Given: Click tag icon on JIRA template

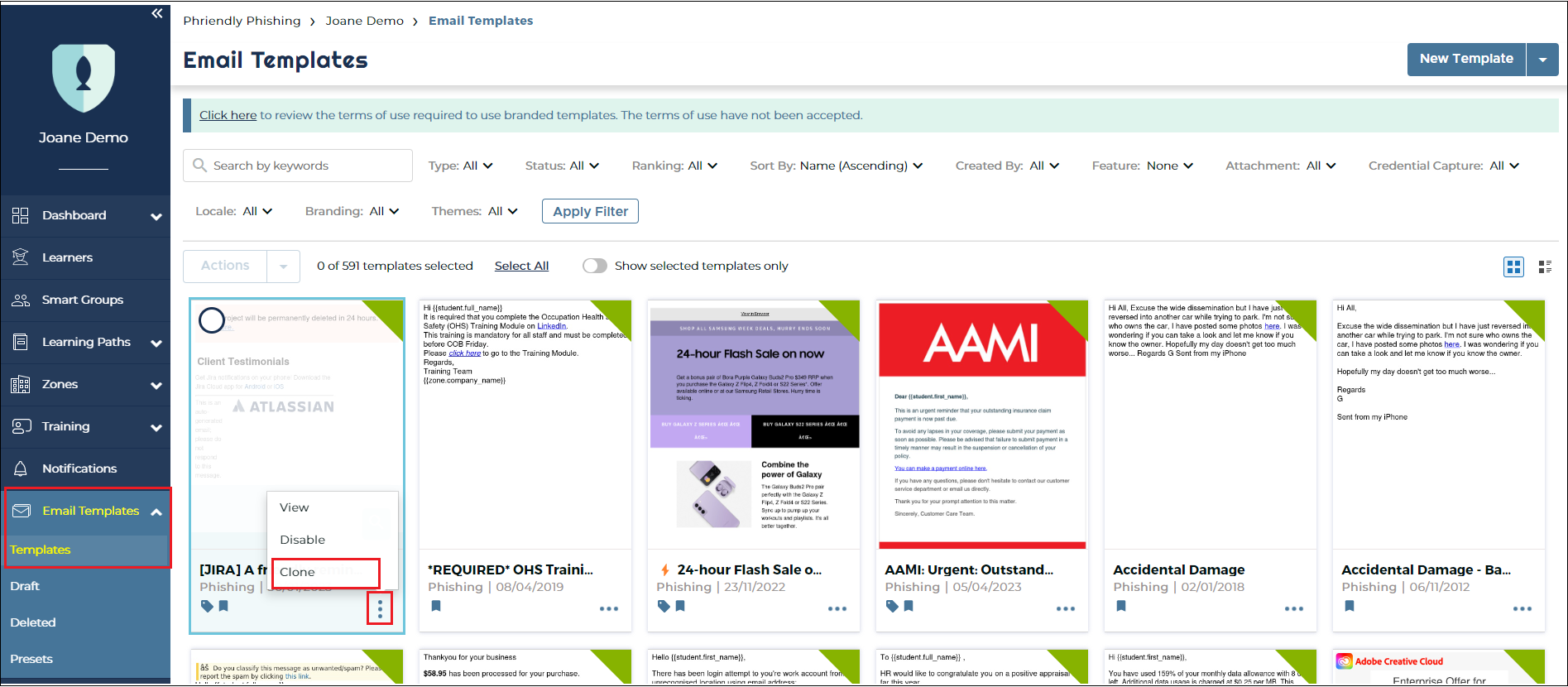Looking at the screenshot, I should (207, 606).
